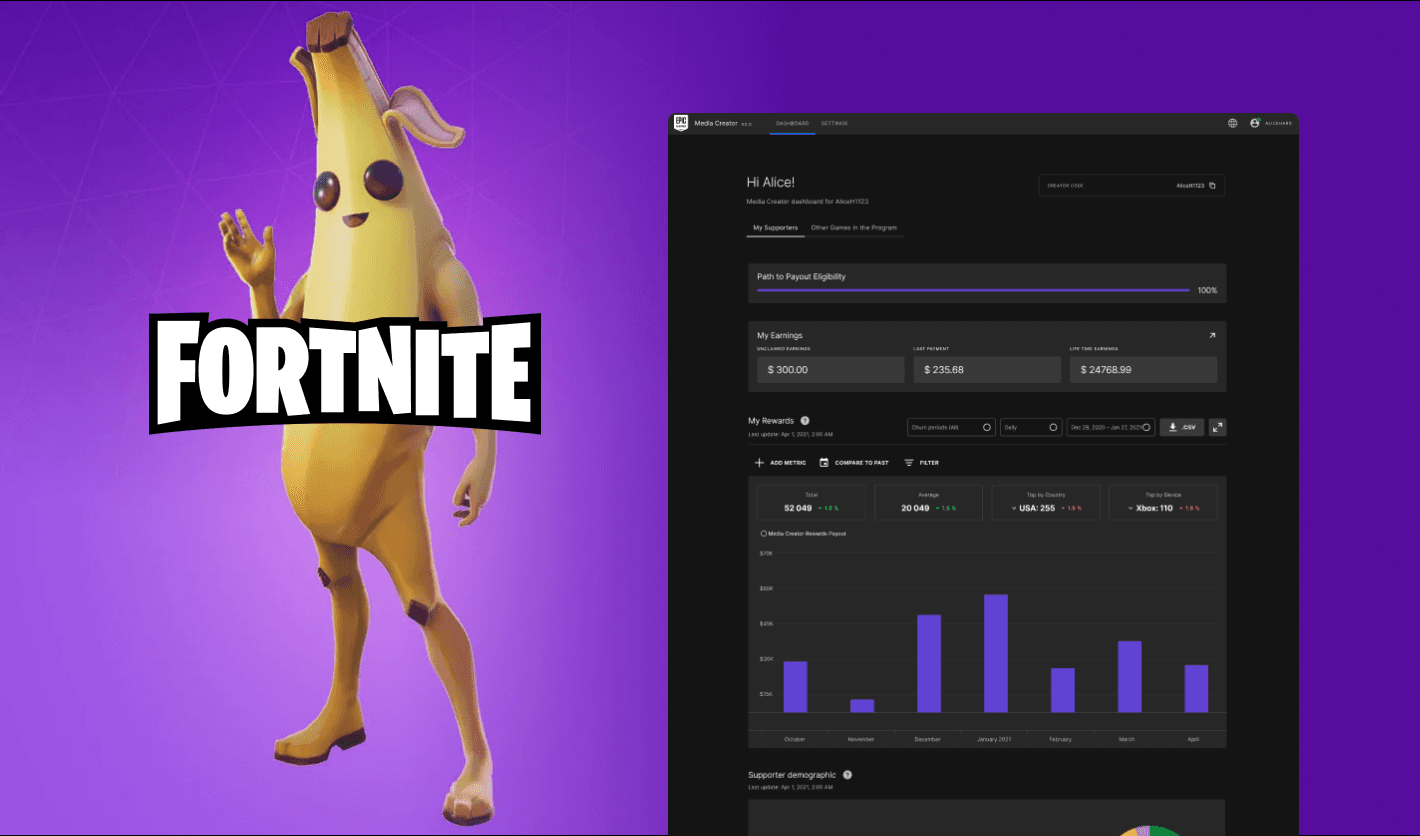The width and height of the screenshot is (1420, 836).
Task: Click the Average 20 049 stat card
Action: [928, 502]
